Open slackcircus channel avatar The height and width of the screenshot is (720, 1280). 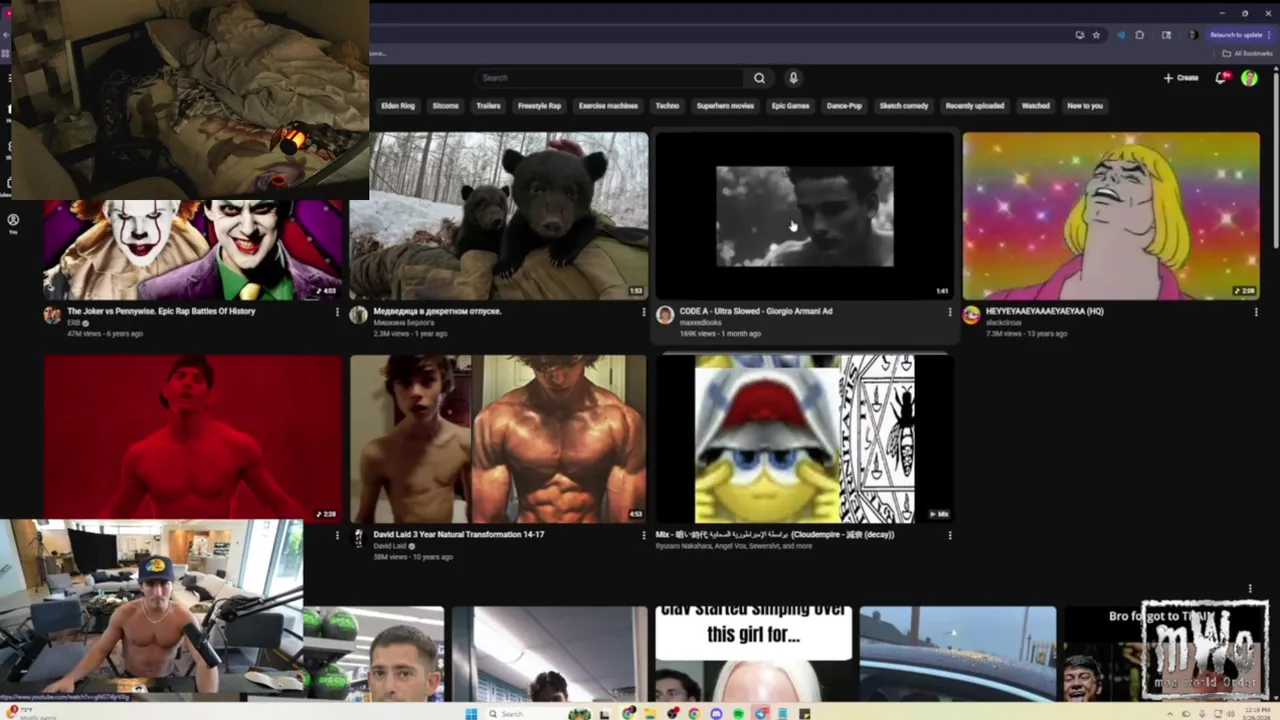pyautogui.click(x=971, y=316)
